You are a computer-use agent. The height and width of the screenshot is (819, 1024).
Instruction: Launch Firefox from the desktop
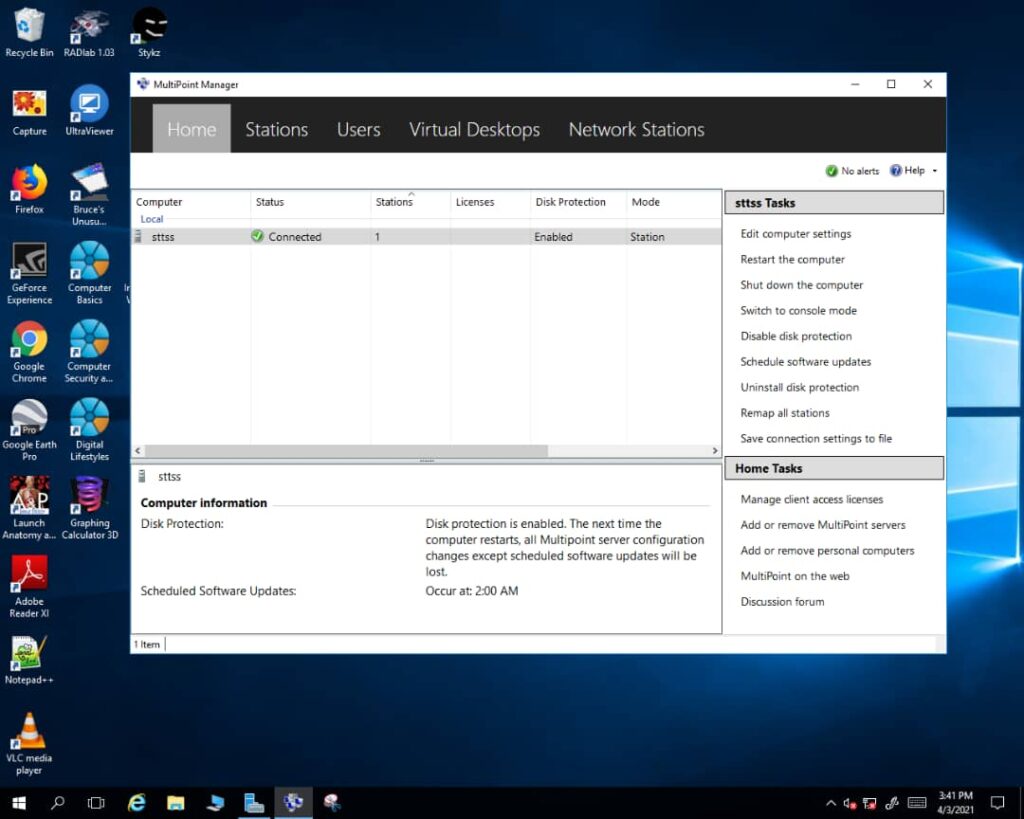[29, 190]
